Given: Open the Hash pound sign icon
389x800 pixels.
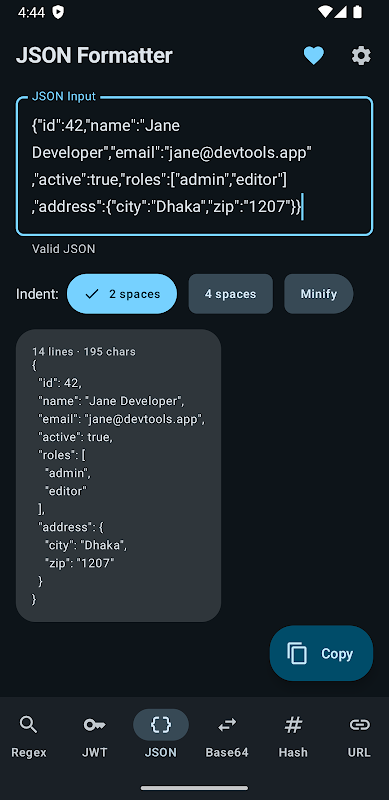Looking at the screenshot, I should [x=293, y=724].
